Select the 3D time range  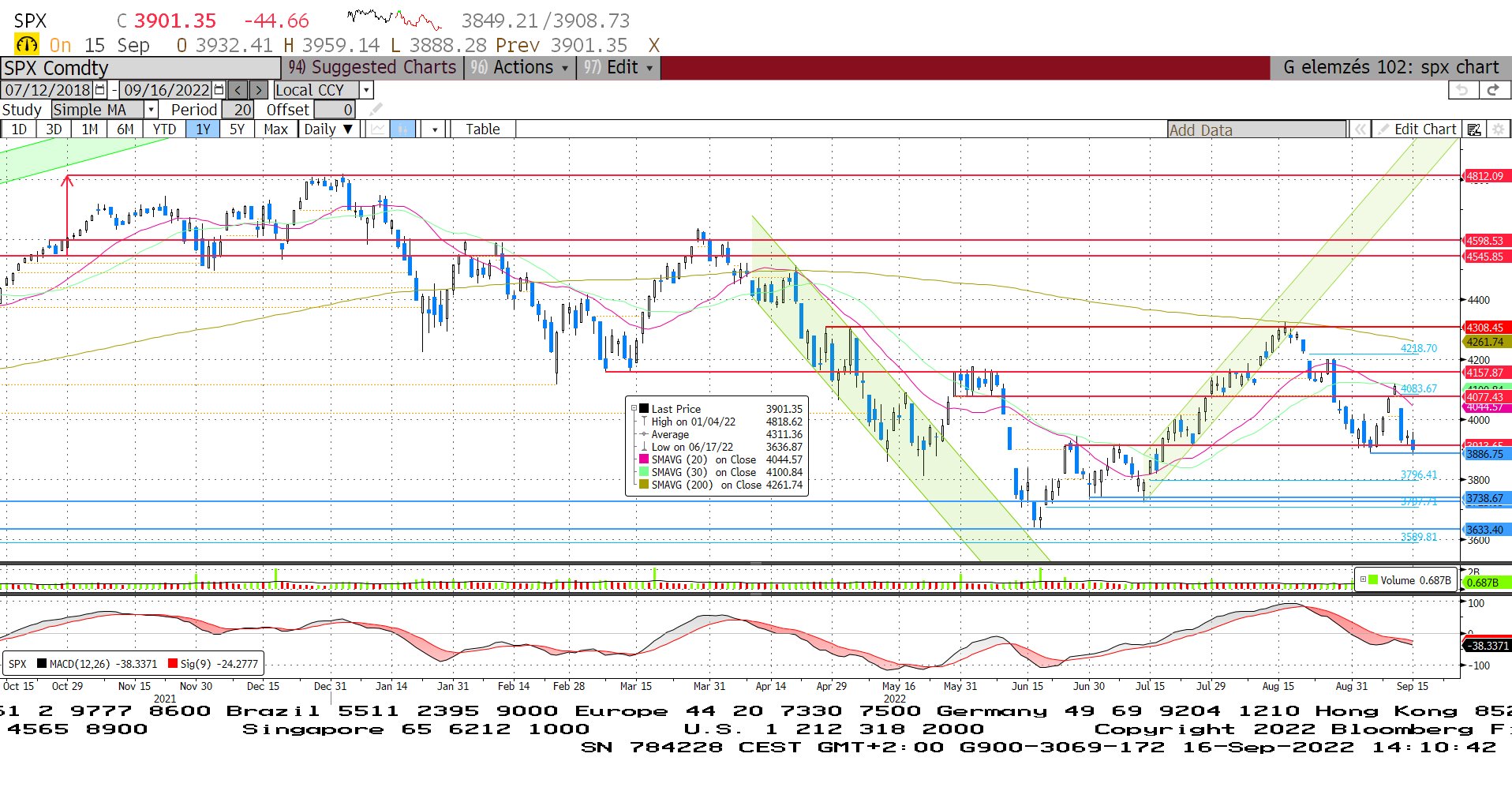point(54,129)
